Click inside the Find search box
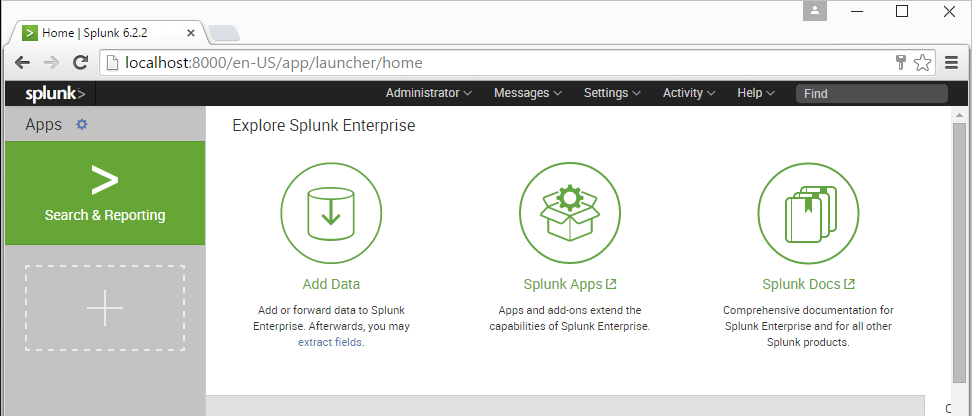 (870, 93)
